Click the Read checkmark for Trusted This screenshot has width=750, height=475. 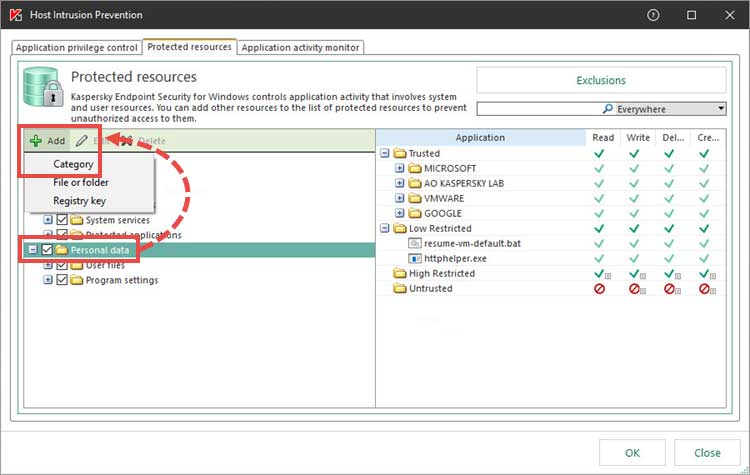(x=599, y=154)
